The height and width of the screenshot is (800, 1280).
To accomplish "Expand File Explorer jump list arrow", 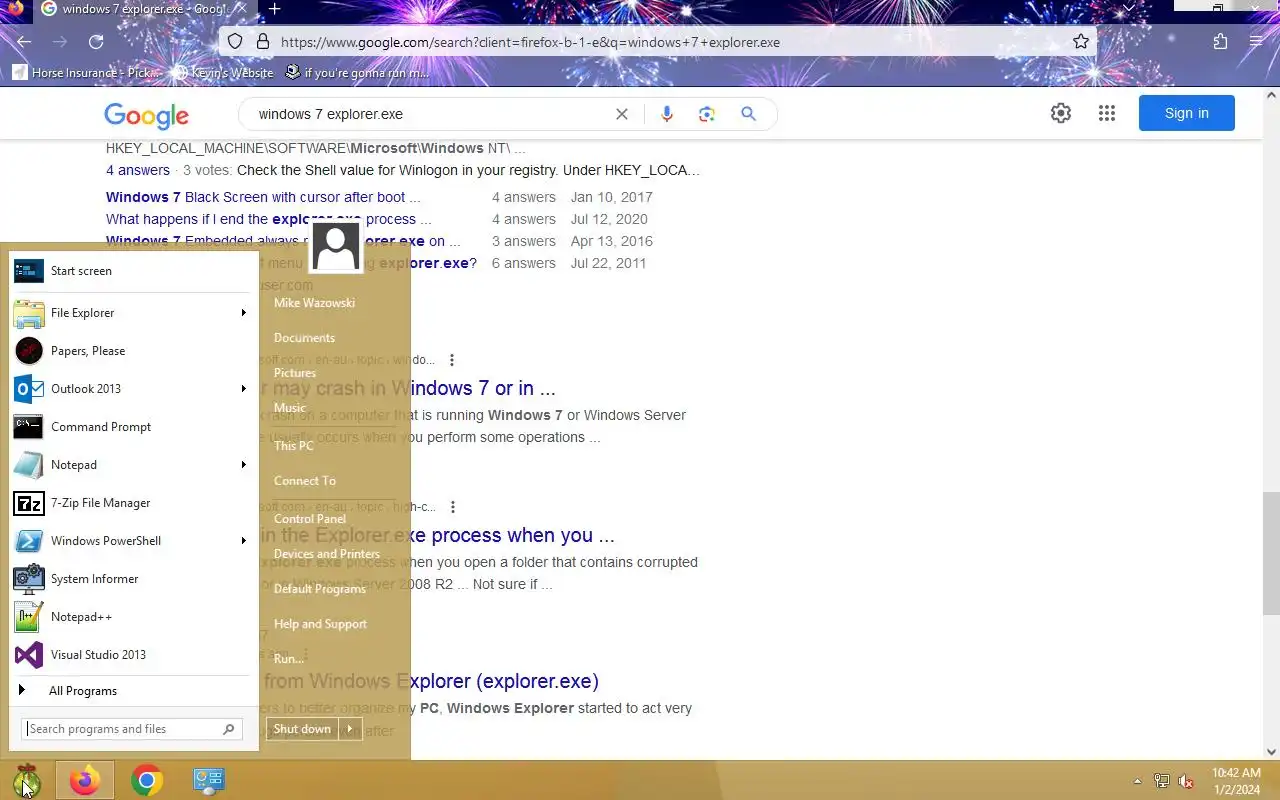I will coord(243,313).
